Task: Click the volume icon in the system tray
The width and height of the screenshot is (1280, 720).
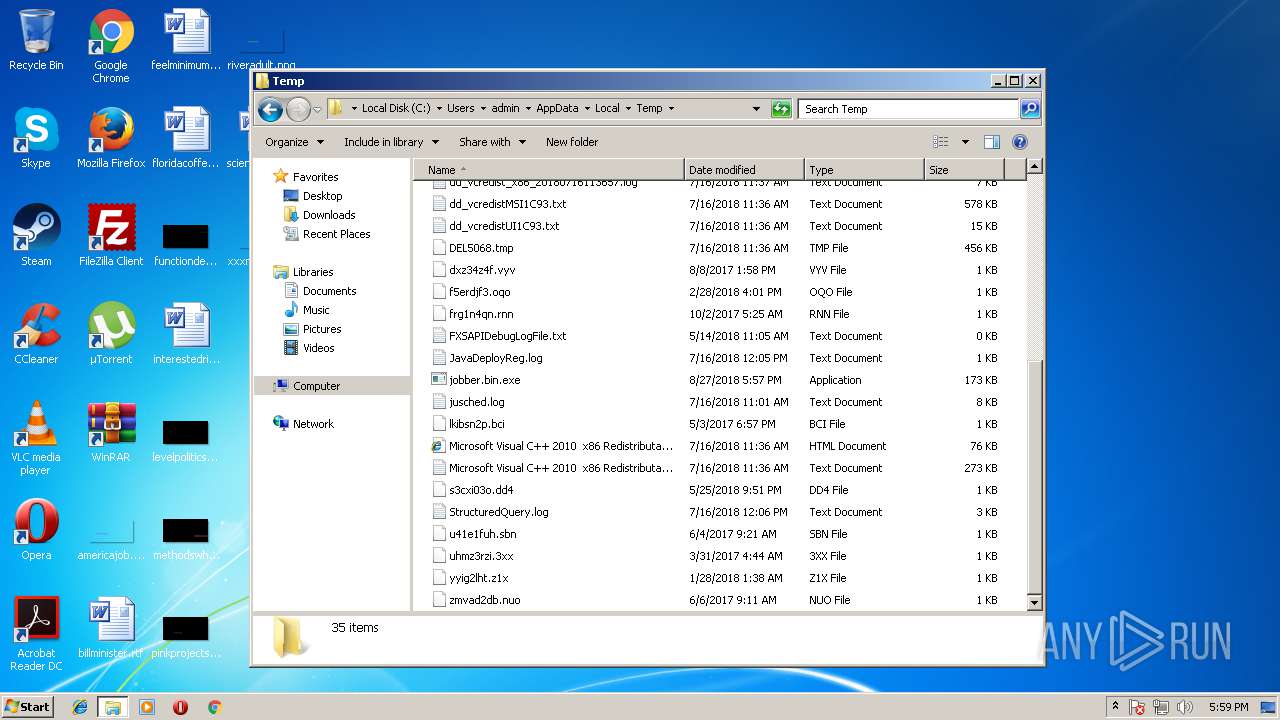Action: pos(1187,707)
